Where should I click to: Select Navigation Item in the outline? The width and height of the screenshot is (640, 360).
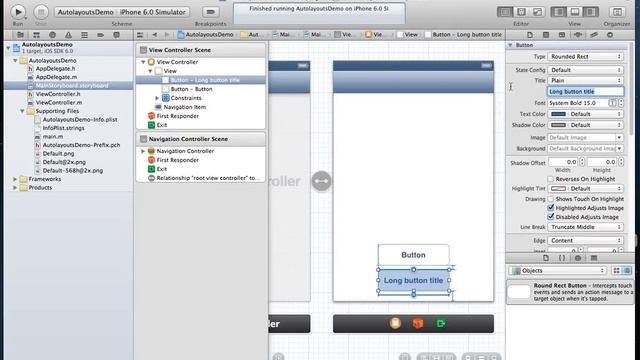pyautogui.click(x=184, y=107)
